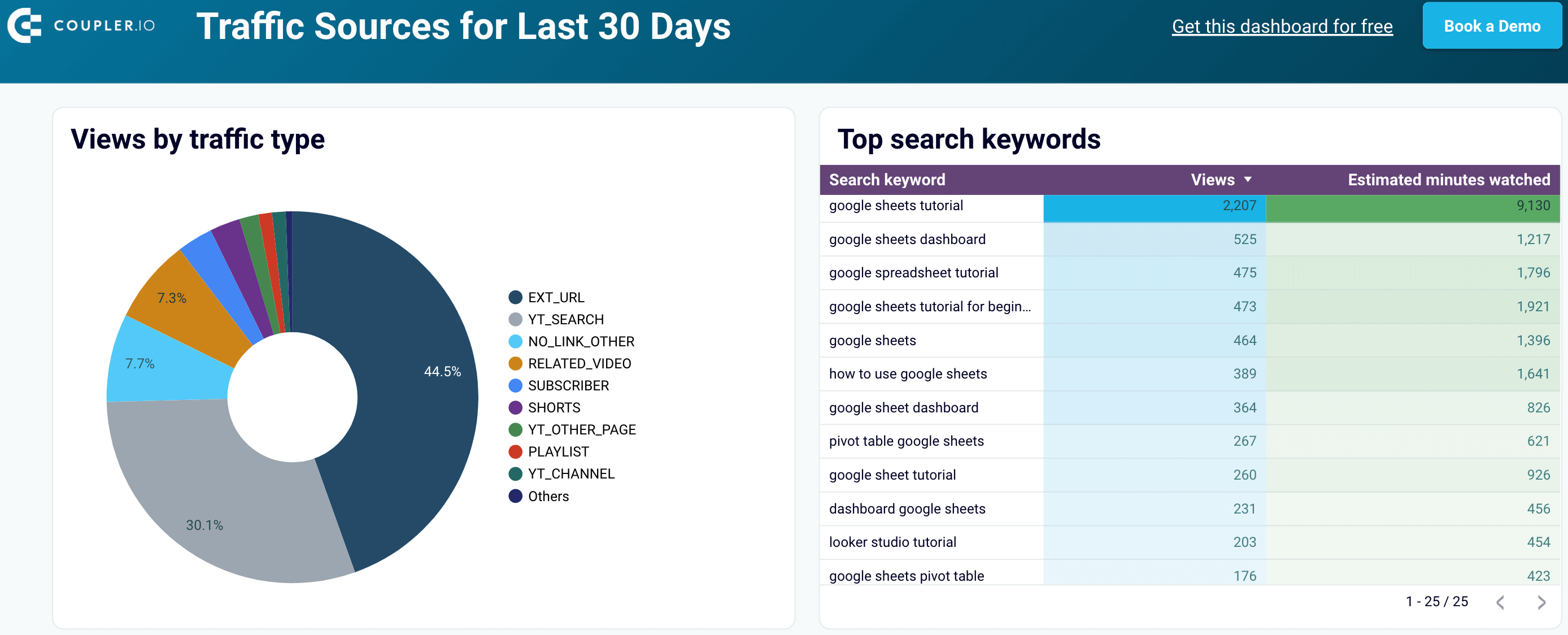
Task: Click the 9,130 minutes watched cell
Action: [x=1412, y=208]
